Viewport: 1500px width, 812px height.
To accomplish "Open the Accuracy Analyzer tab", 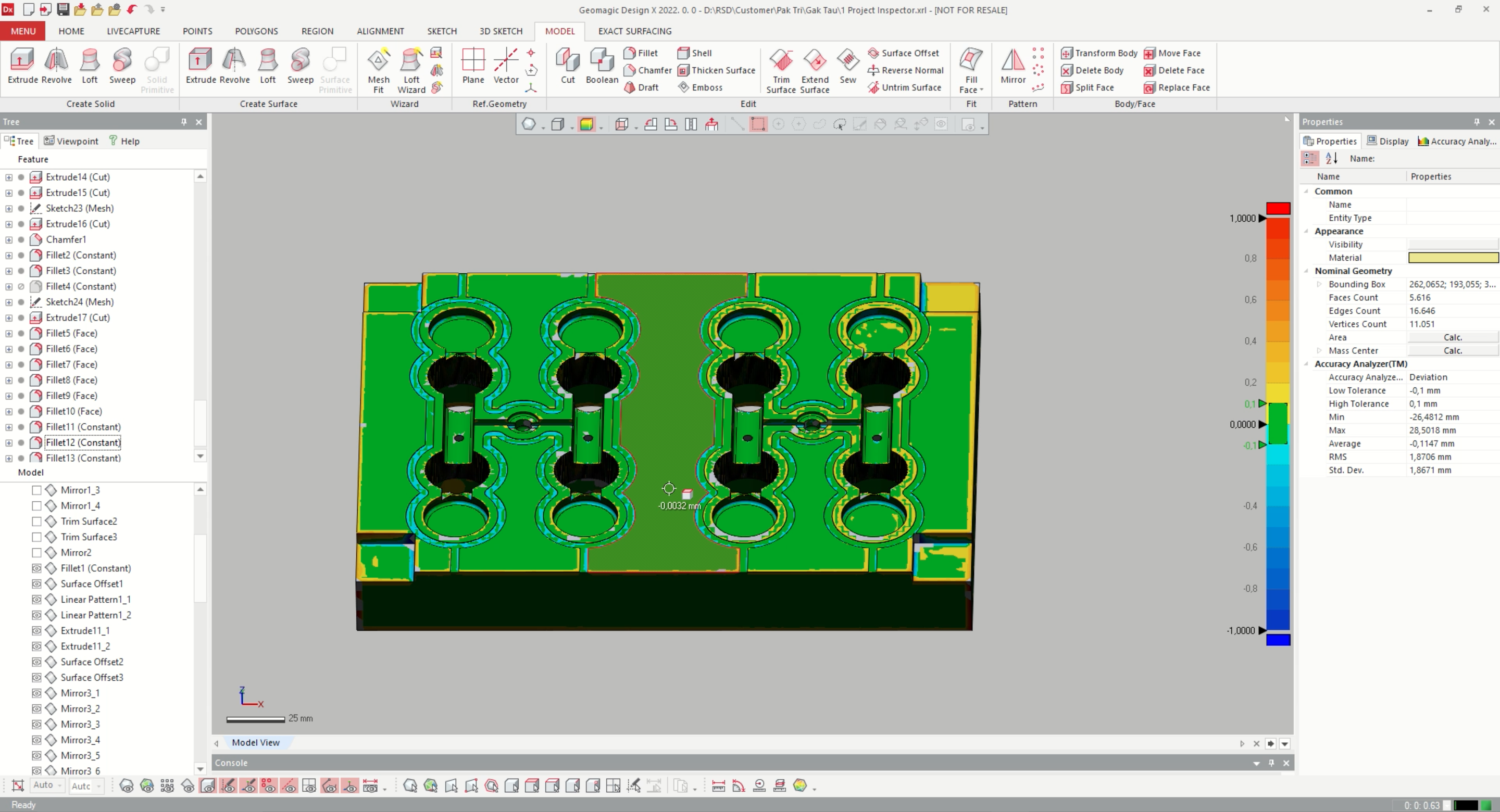I will click(1456, 142).
